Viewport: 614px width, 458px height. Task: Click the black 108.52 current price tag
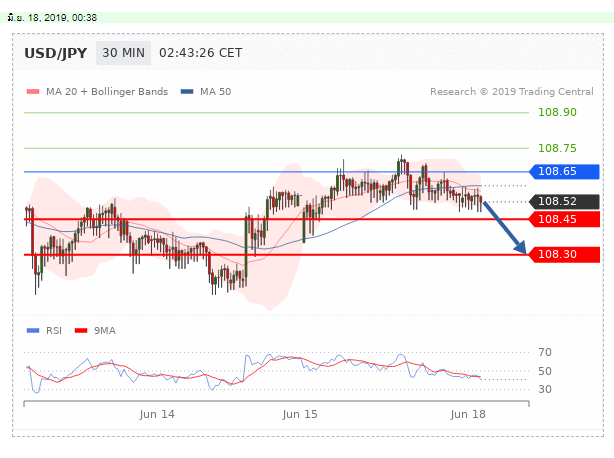pyautogui.click(x=564, y=202)
